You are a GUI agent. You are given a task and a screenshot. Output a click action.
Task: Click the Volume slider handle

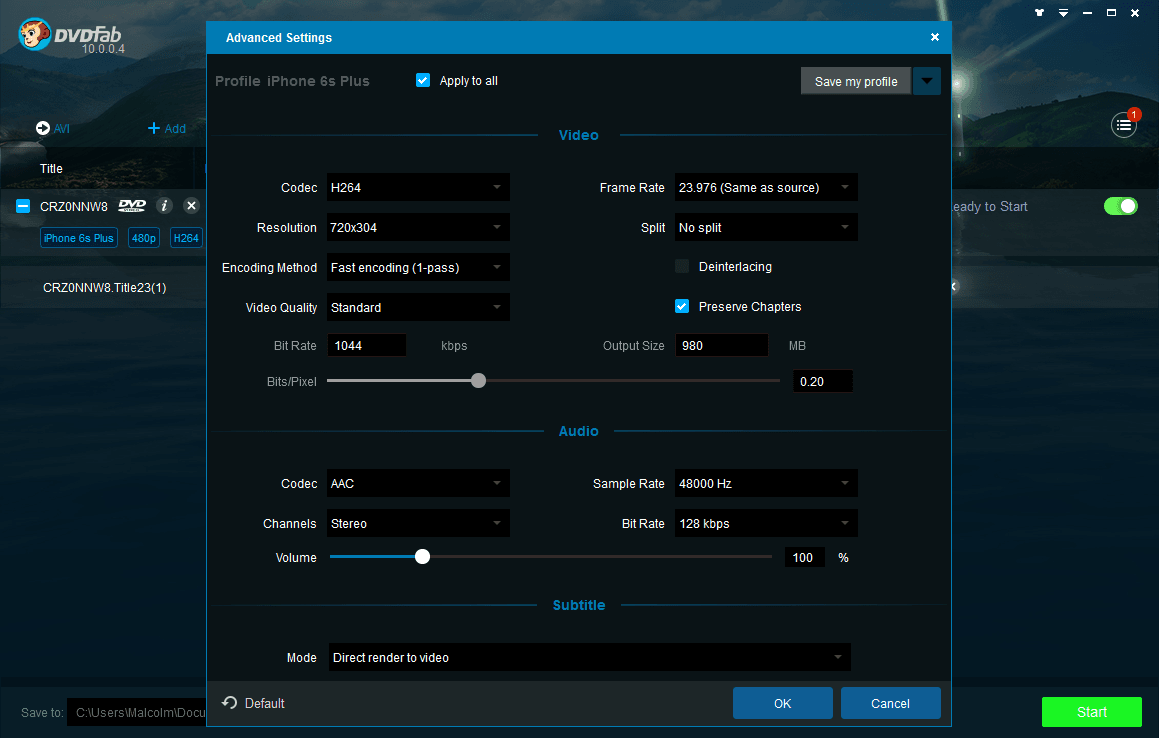(x=422, y=557)
